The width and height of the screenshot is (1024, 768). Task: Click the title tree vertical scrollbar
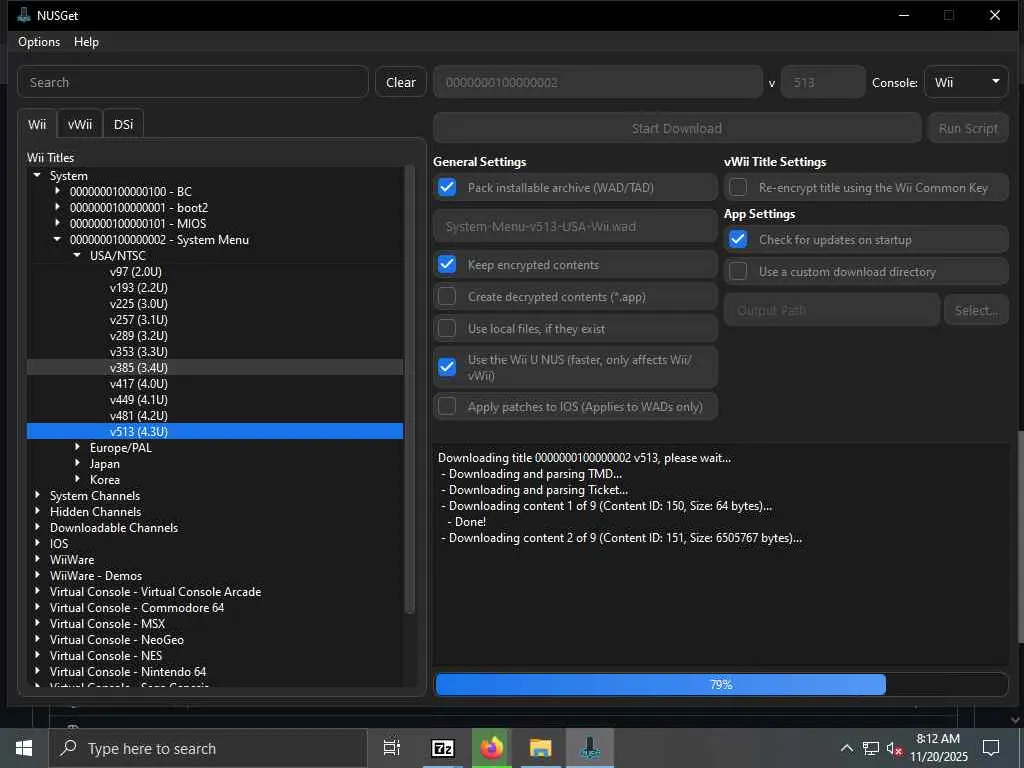click(x=410, y=390)
